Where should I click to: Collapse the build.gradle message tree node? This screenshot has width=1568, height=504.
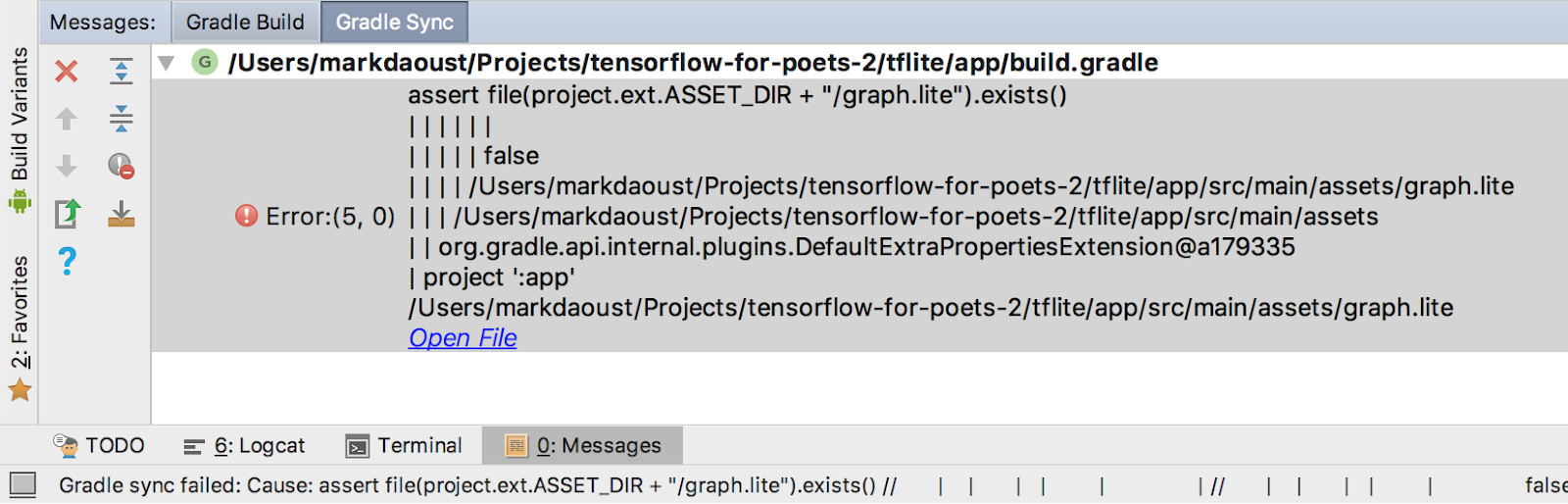[167, 63]
